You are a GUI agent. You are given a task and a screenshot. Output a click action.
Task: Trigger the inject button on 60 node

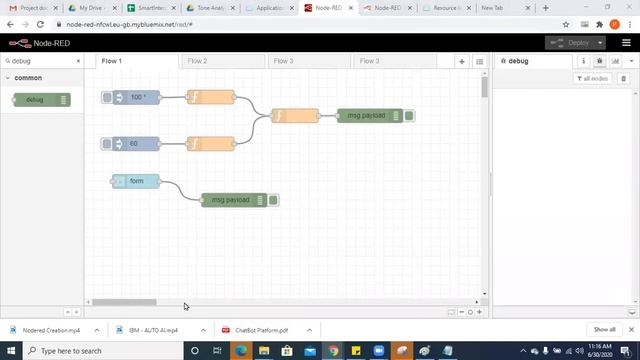pos(107,144)
